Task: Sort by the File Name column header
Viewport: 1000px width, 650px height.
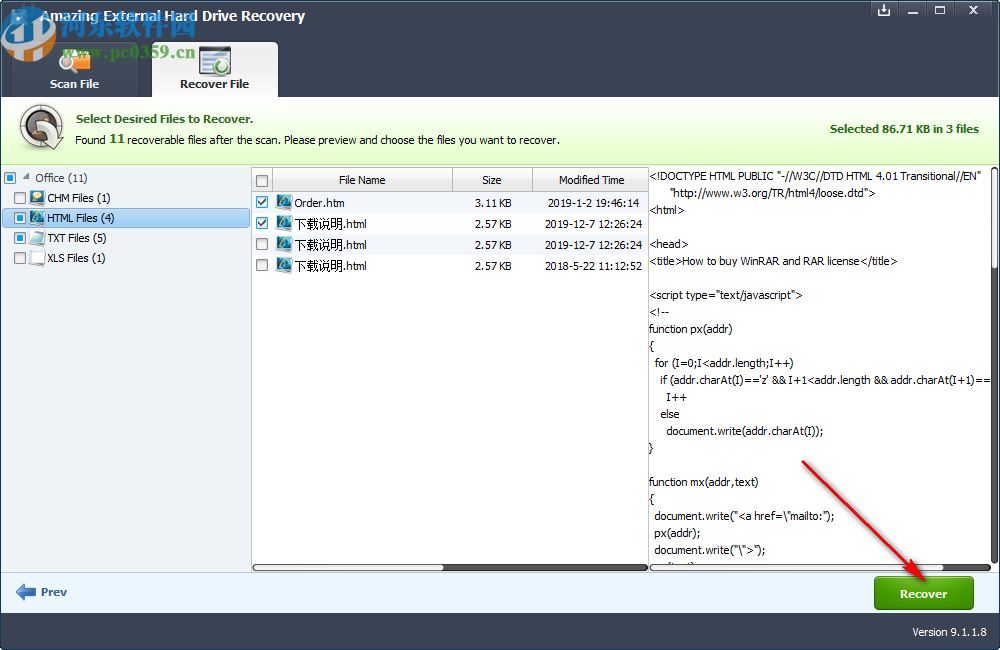Action: point(362,180)
